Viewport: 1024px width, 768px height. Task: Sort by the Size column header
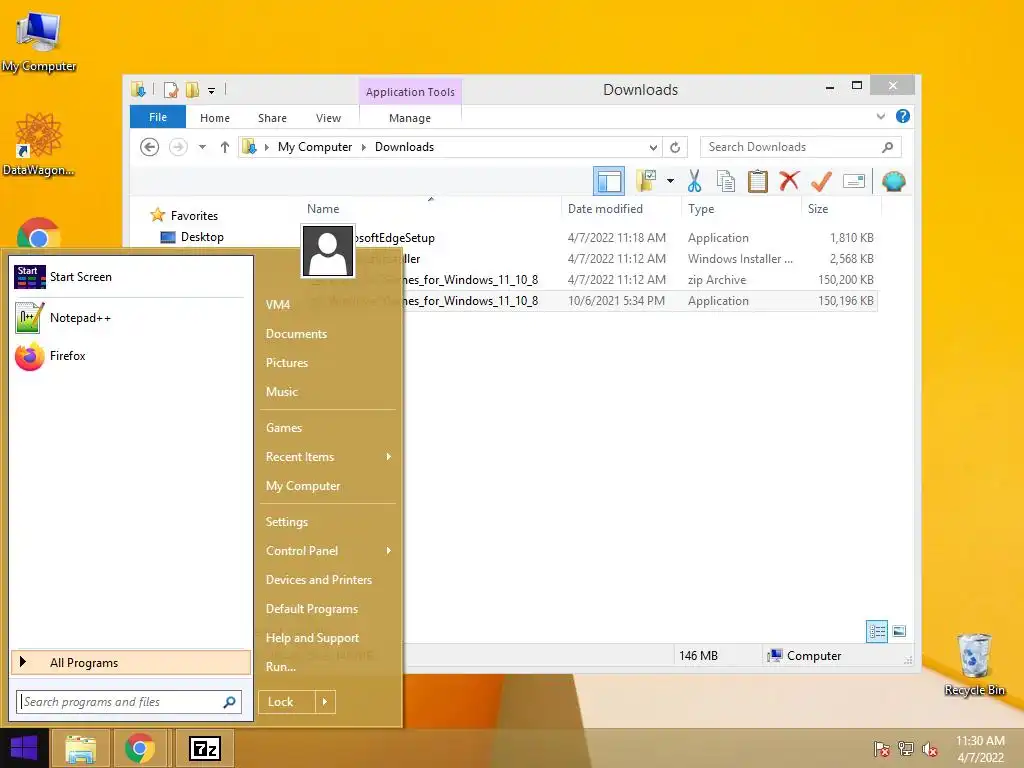click(818, 209)
